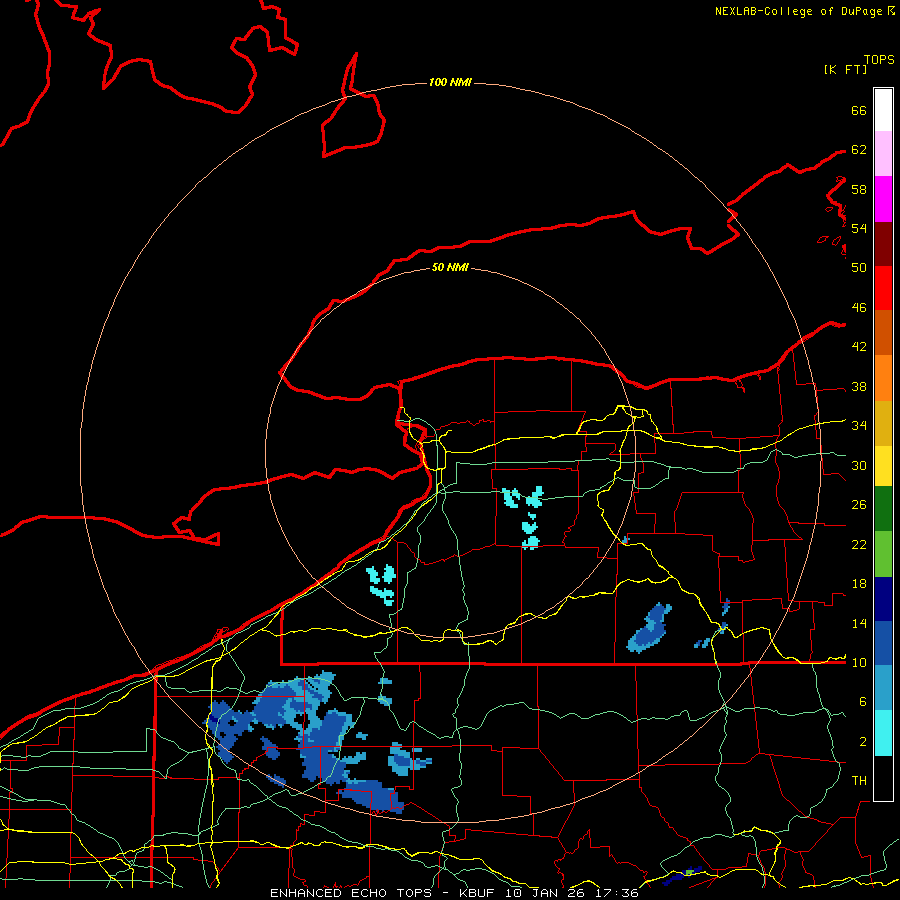
Task: Click the legend value 34
Action: point(859,425)
